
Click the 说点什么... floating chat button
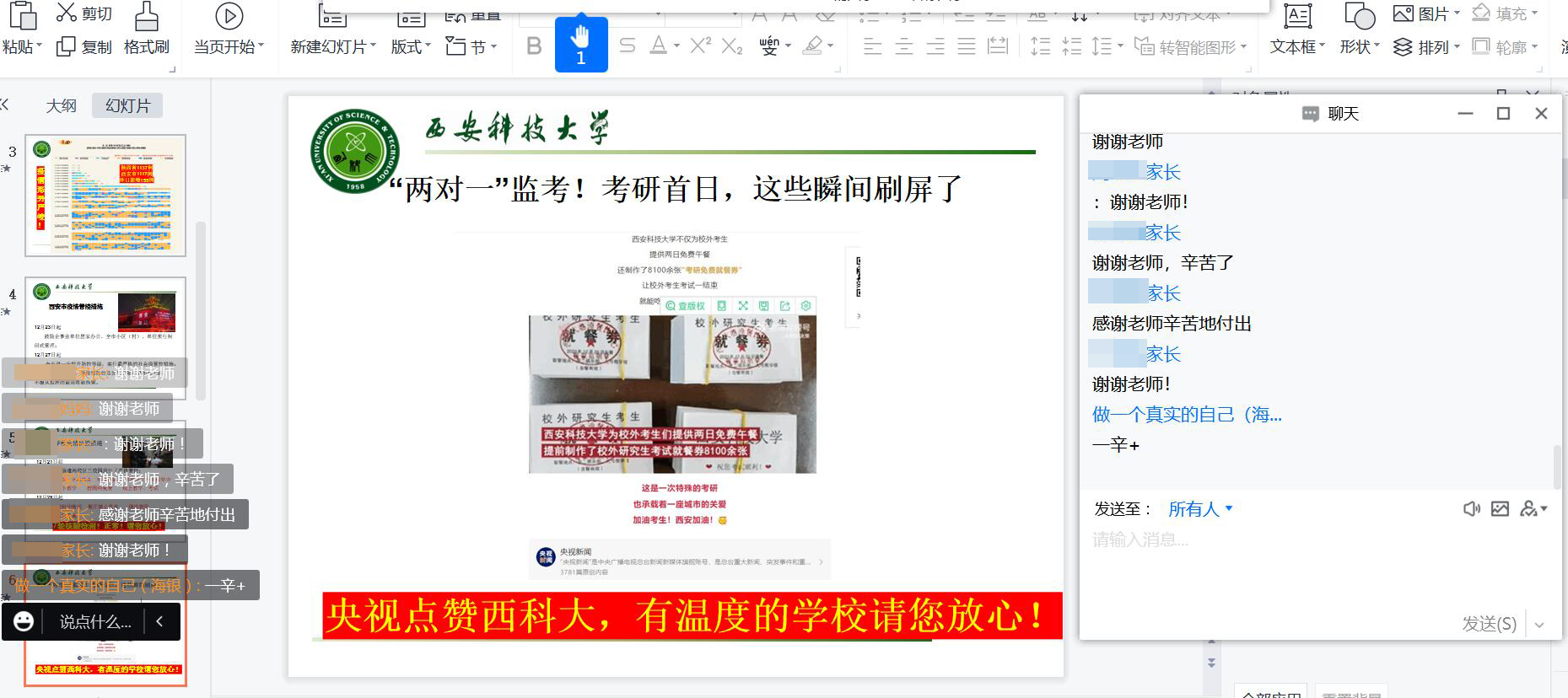(x=95, y=622)
